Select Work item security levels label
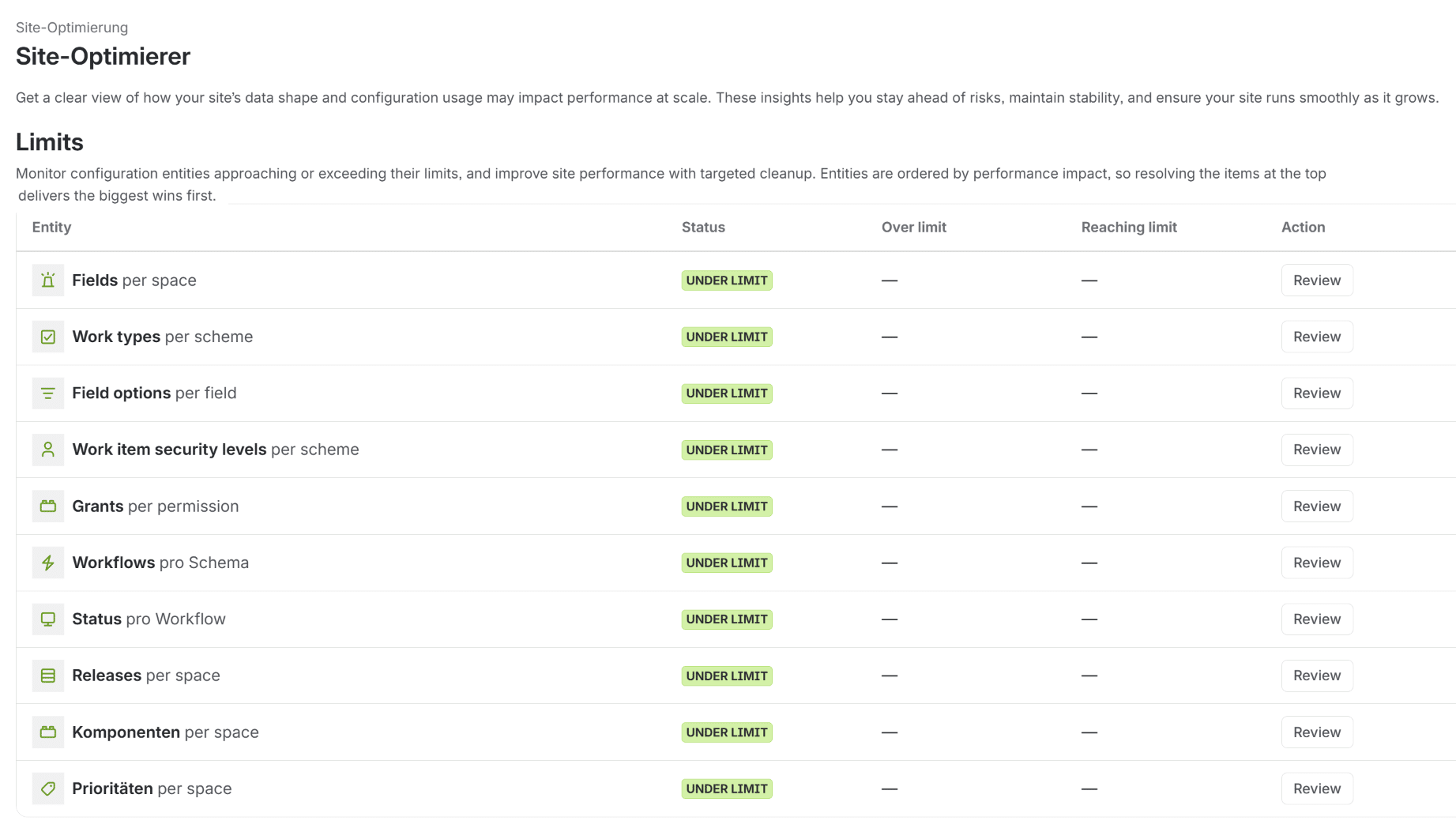The image size is (1456, 832). (216, 450)
